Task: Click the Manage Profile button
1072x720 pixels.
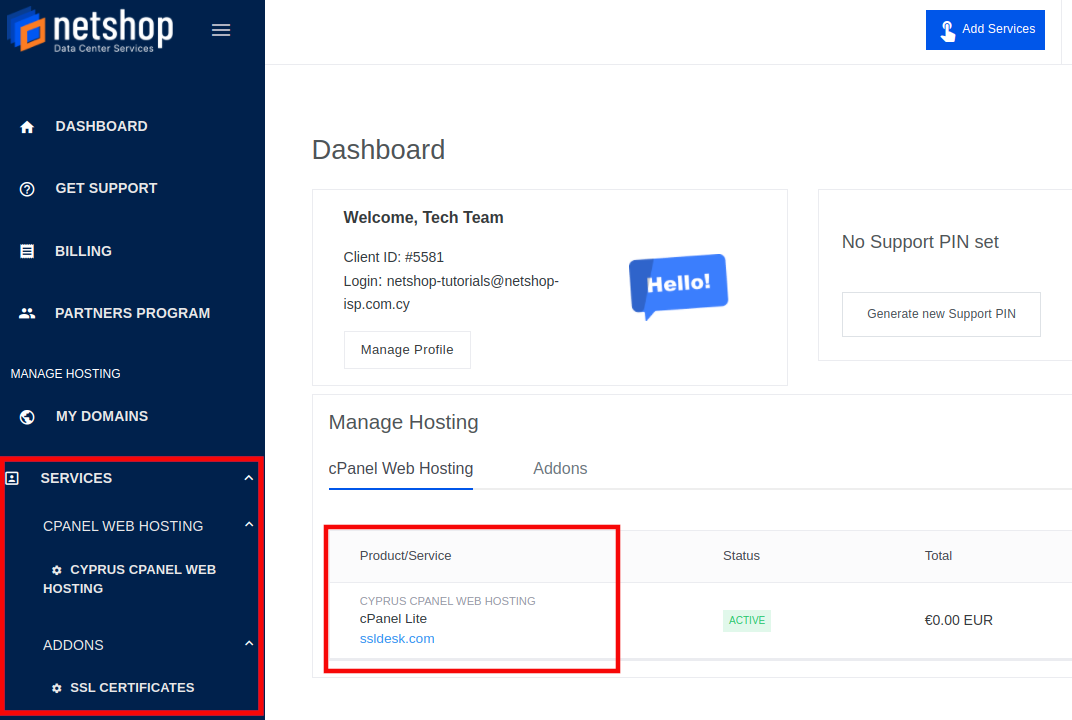Action: (x=407, y=350)
